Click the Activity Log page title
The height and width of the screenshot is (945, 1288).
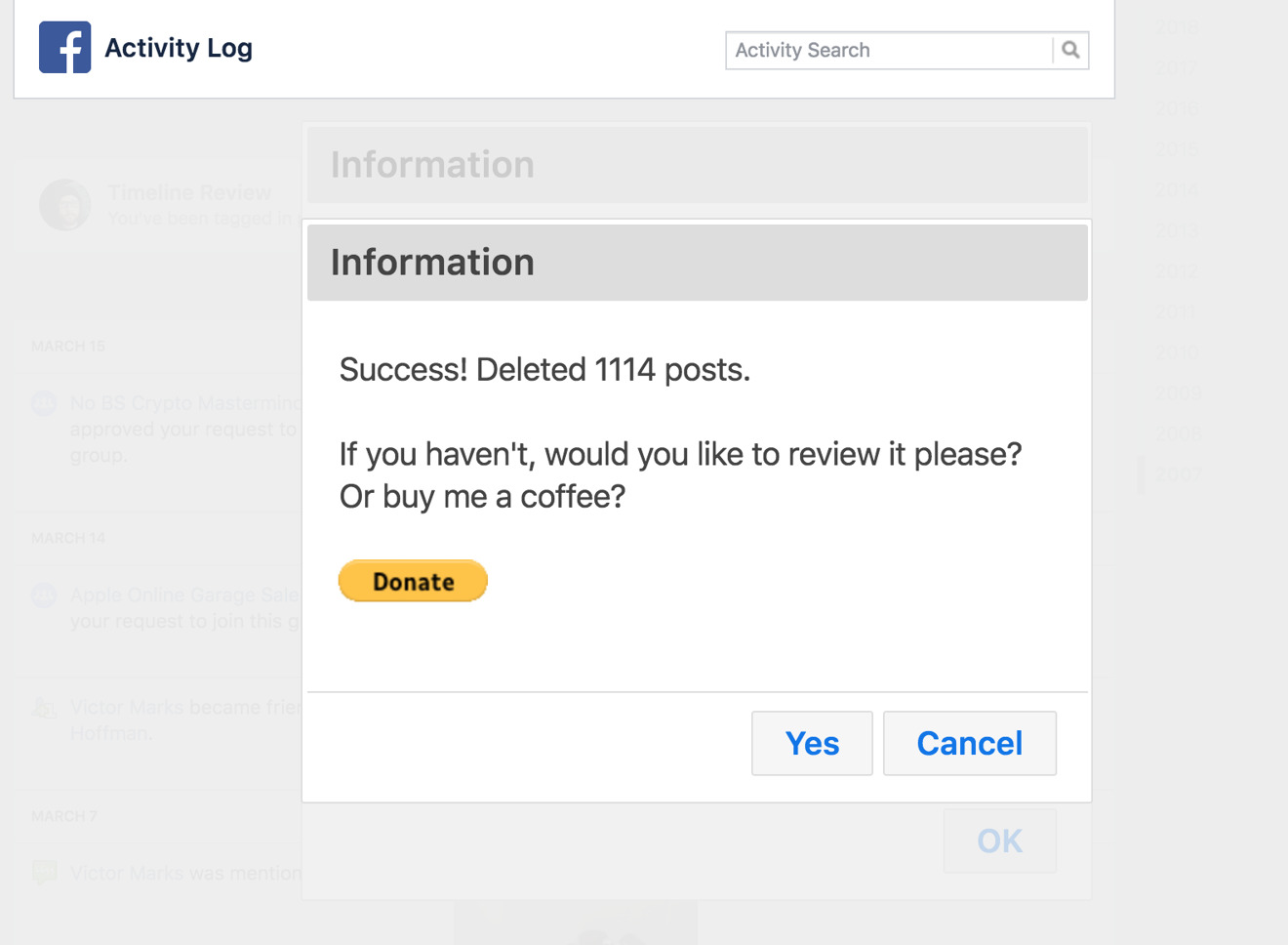[179, 48]
